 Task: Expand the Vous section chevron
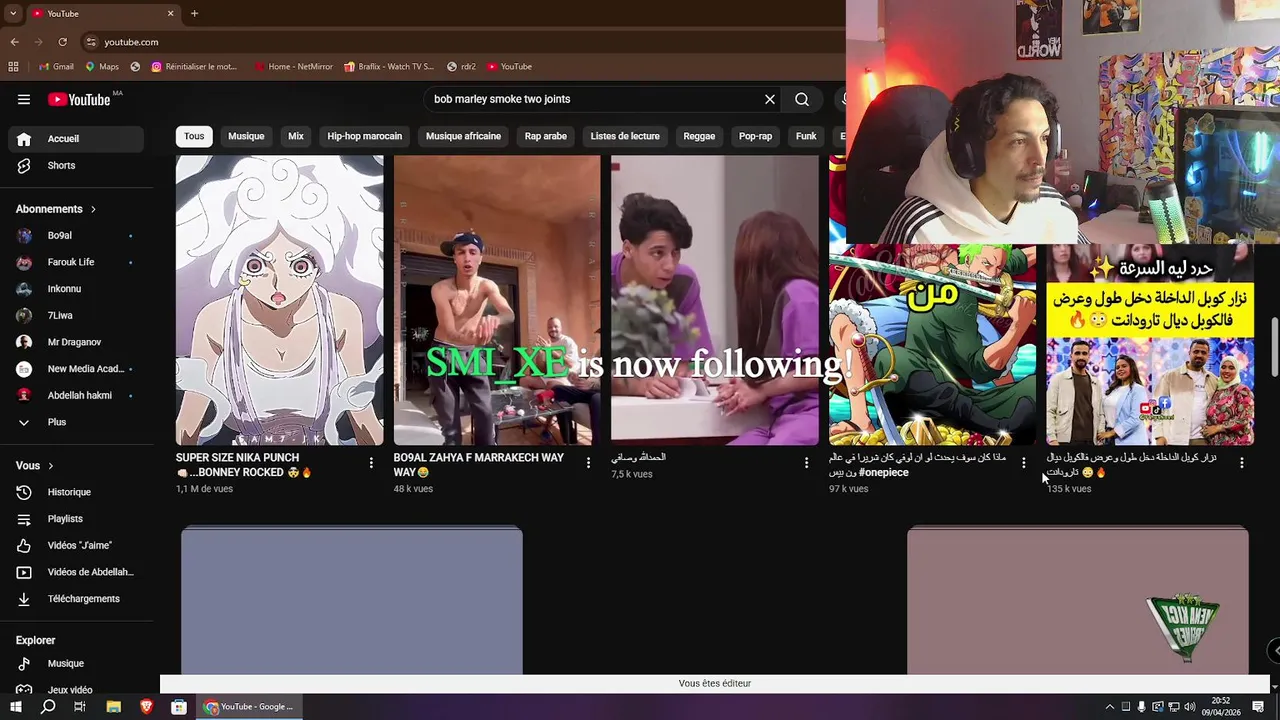[50, 466]
